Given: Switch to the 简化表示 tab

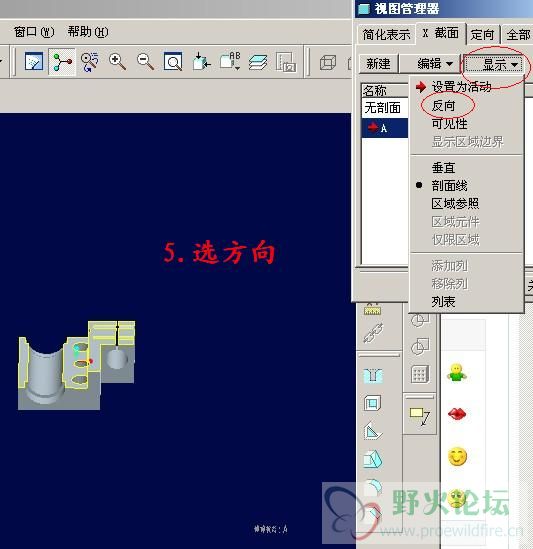Looking at the screenshot, I should point(386,35).
